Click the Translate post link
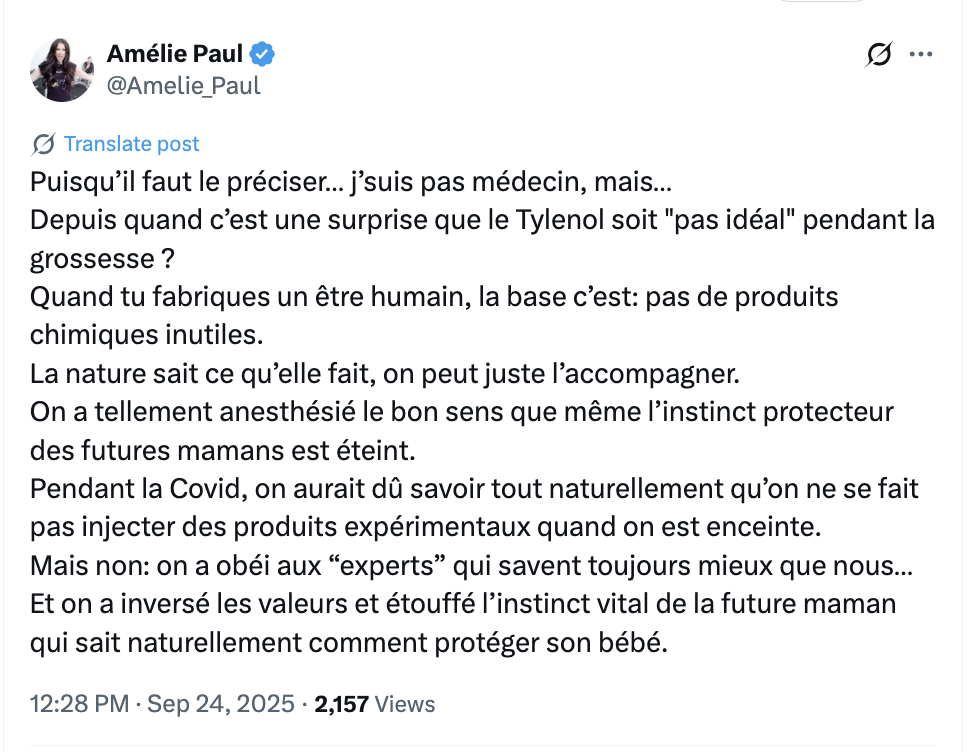The height and width of the screenshot is (752, 970). coord(132,143)
